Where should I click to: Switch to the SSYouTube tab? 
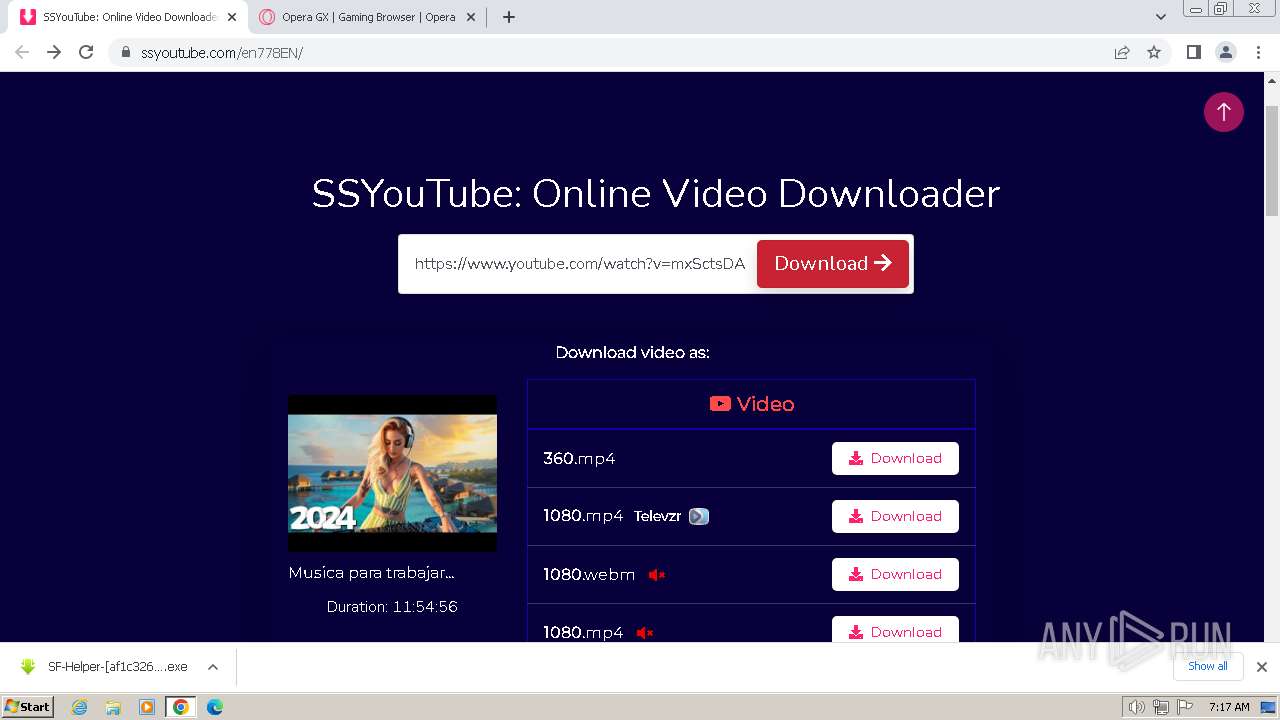click(x=130, y=17)
